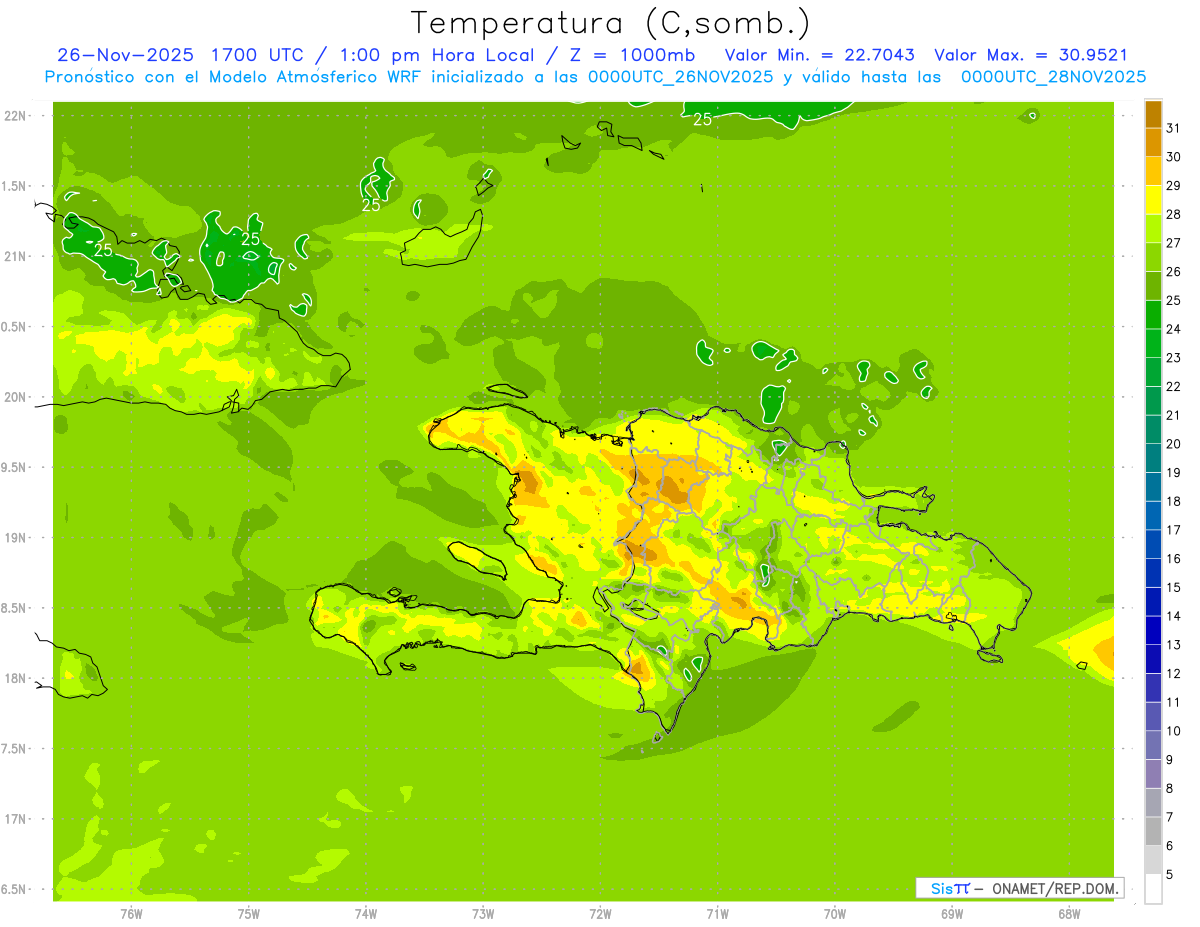Image resolution: width=1200 pixels, height=927 pixels.
Task: Pick the white colorbar swatch below 5
Action: [x=1153, y=889]
